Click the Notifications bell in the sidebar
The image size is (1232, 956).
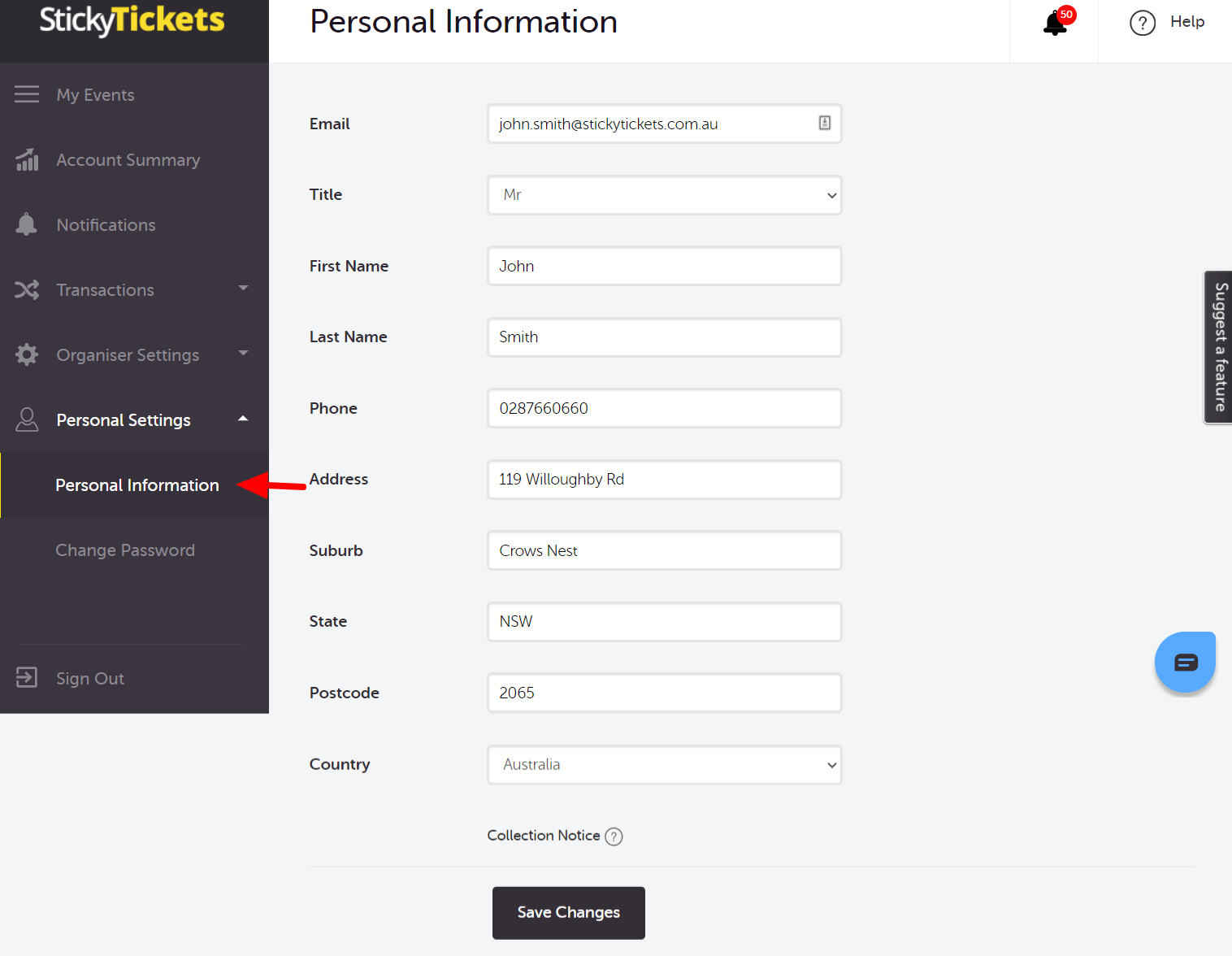point(27,224)
